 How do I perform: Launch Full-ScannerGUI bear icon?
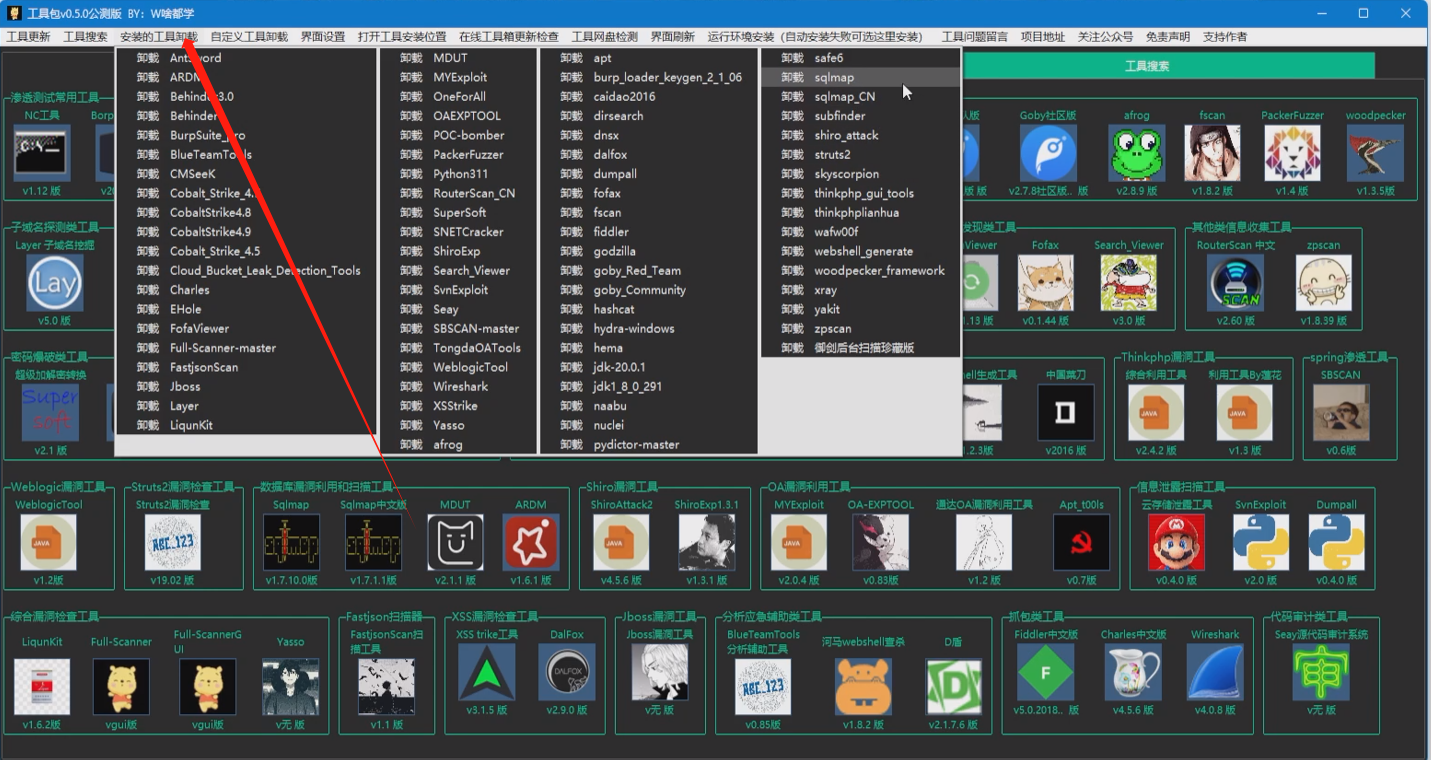click(208, 686)
